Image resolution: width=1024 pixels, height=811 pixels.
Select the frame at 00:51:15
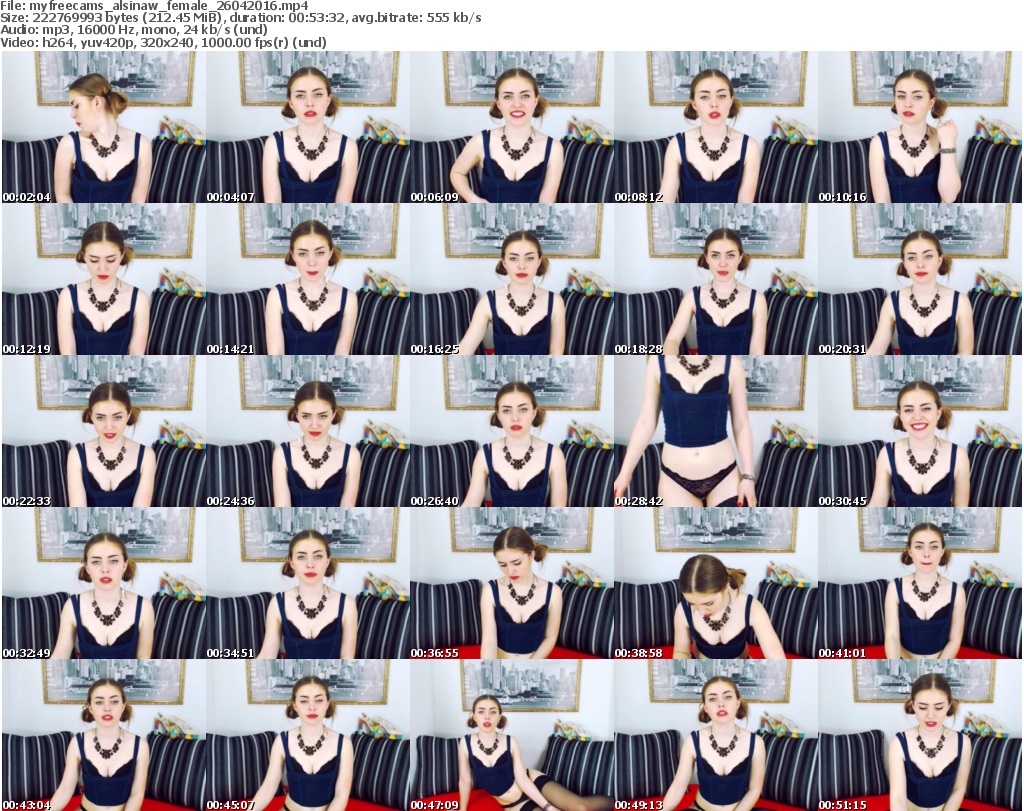[920, 735]
